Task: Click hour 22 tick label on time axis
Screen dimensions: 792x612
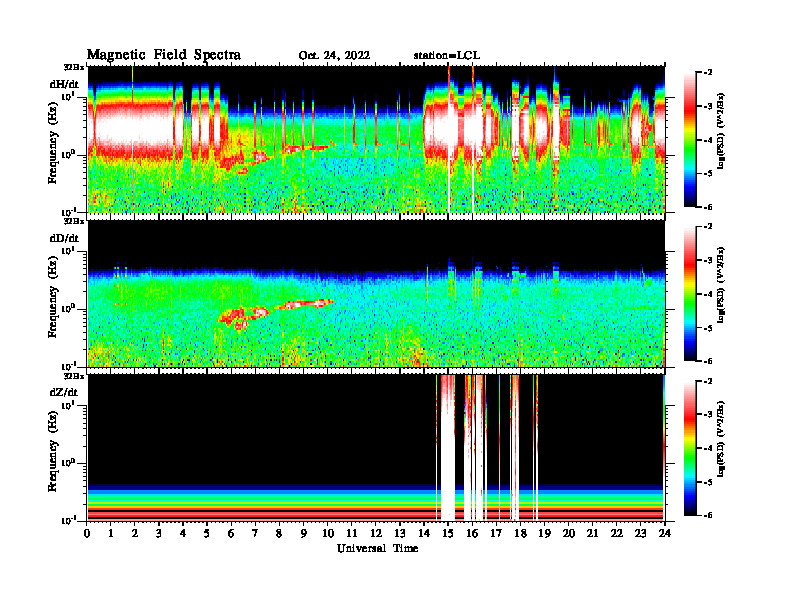Action: point(616,534)
